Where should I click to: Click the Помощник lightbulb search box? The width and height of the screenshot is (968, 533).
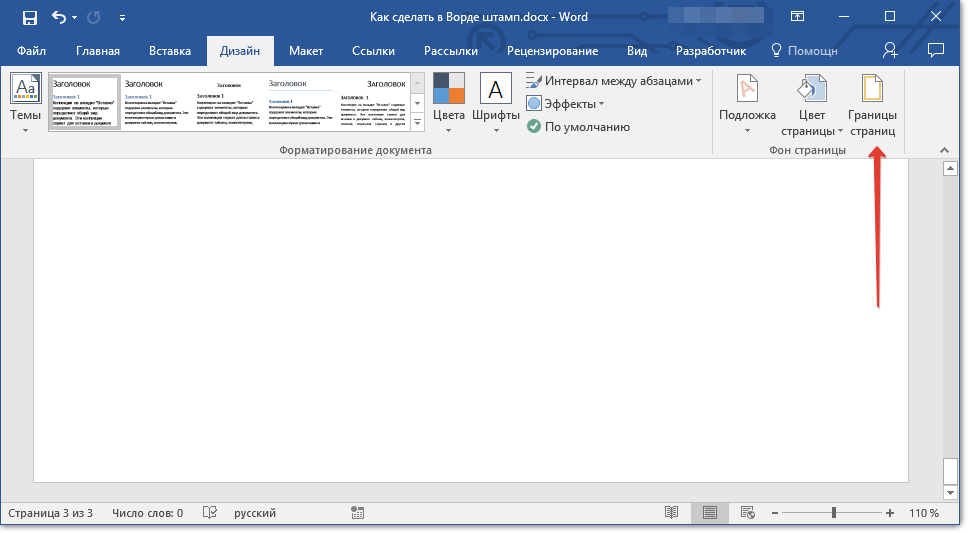click(x=804, y=51)
